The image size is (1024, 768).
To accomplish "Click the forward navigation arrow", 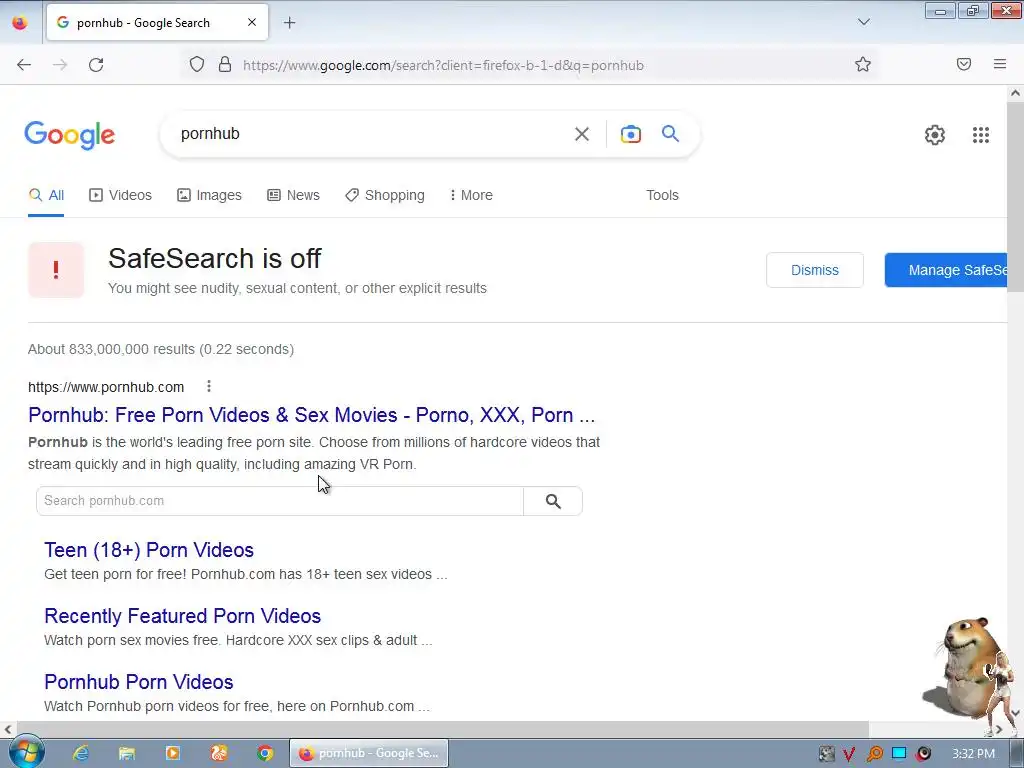I will 60,65.
